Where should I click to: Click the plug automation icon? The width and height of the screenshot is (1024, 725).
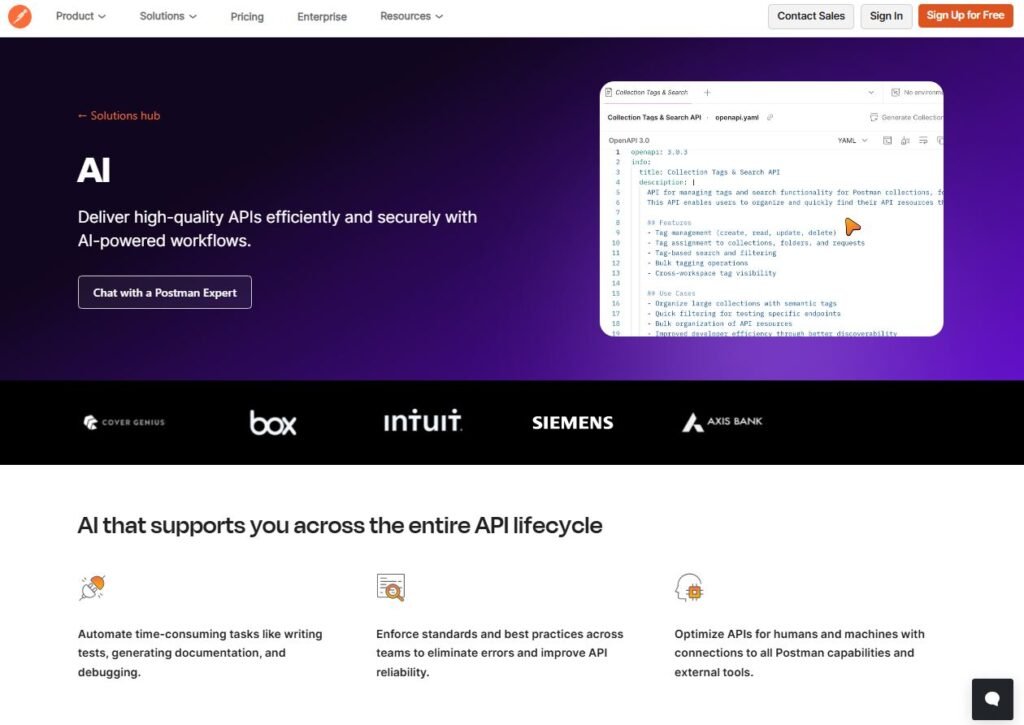click(92, 587)
